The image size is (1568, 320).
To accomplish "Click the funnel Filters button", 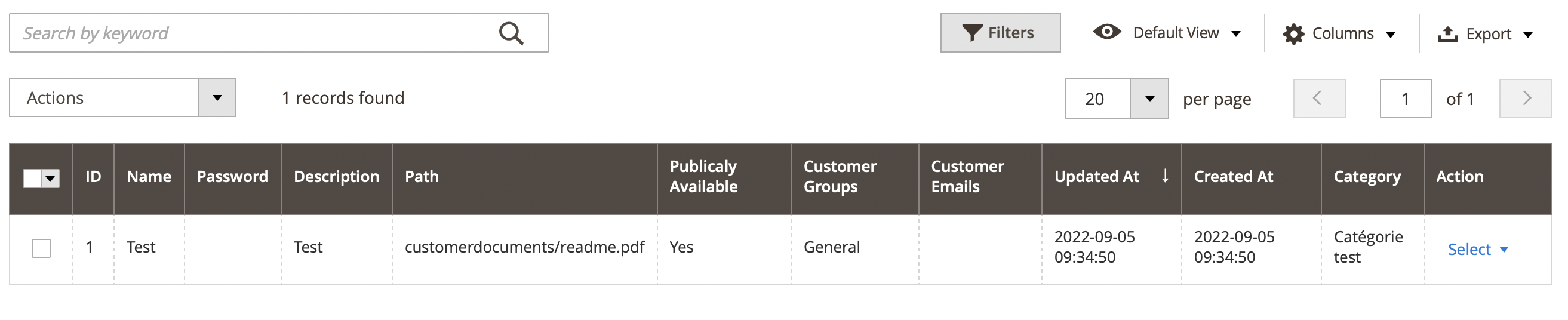I will click(1000, 33).
